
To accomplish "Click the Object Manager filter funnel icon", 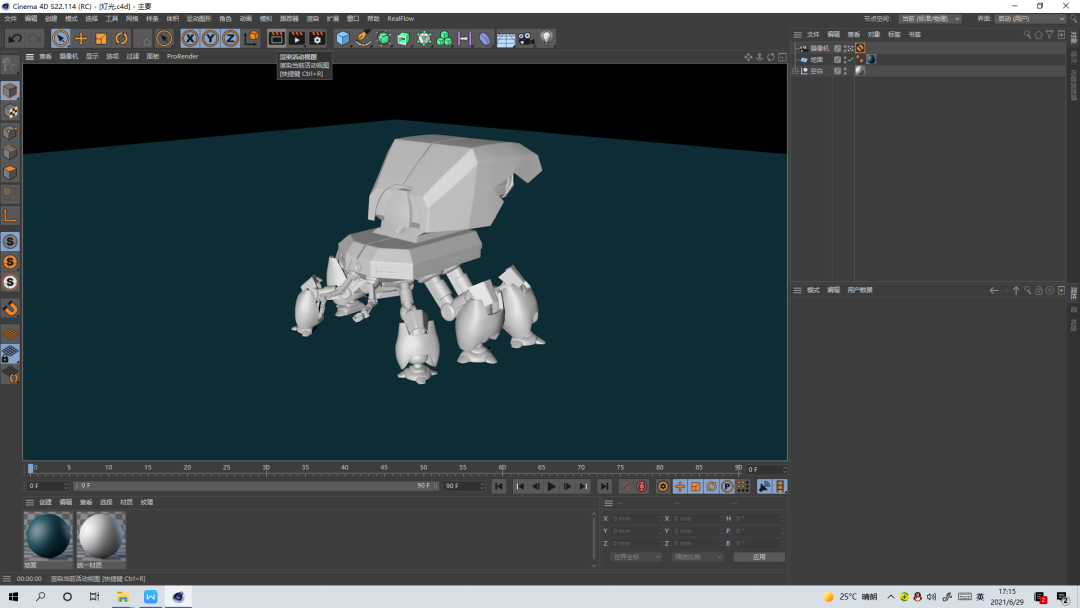I will click(x=1050, y=34).
